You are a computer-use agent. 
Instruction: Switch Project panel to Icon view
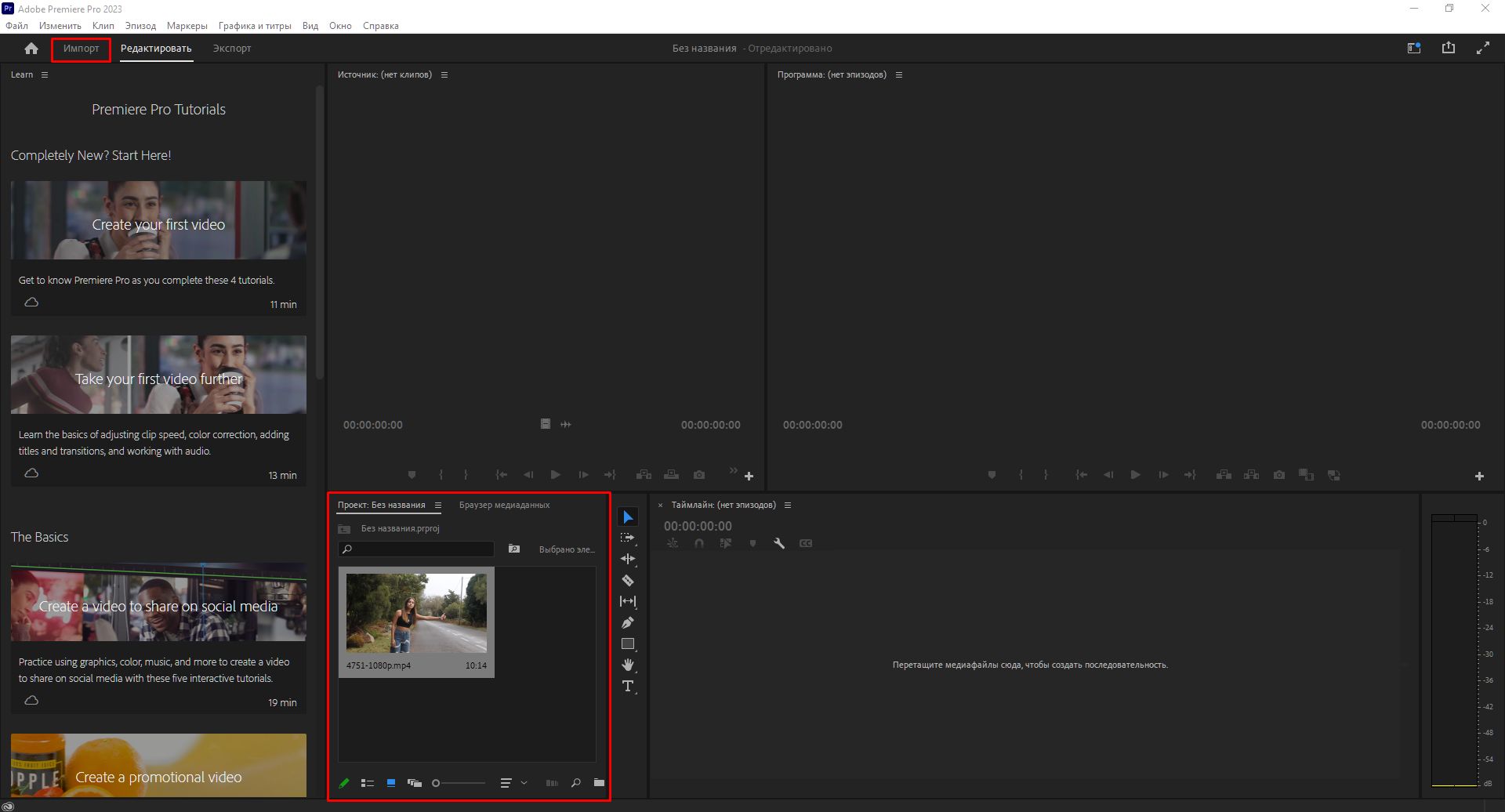[x=391, y=783]
